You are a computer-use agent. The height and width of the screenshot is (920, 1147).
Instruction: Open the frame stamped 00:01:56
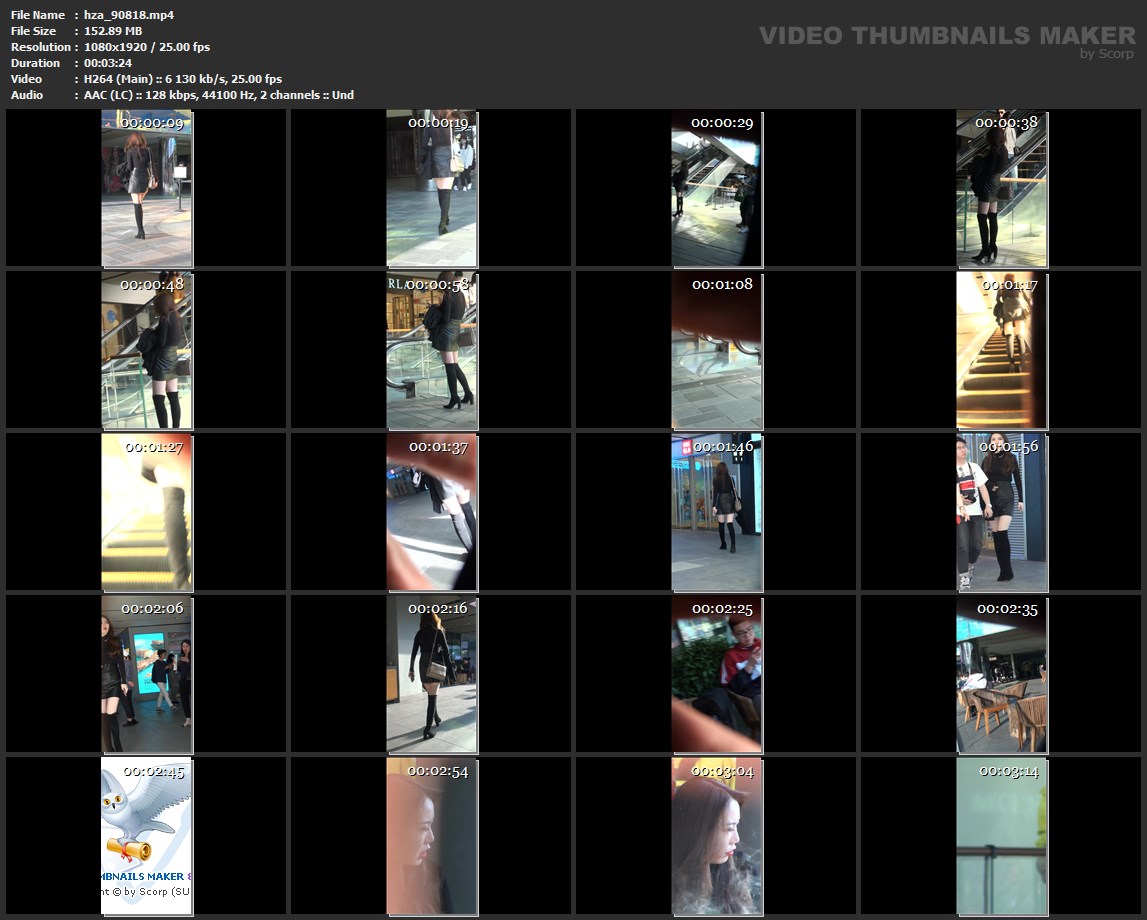point(1001,512)
